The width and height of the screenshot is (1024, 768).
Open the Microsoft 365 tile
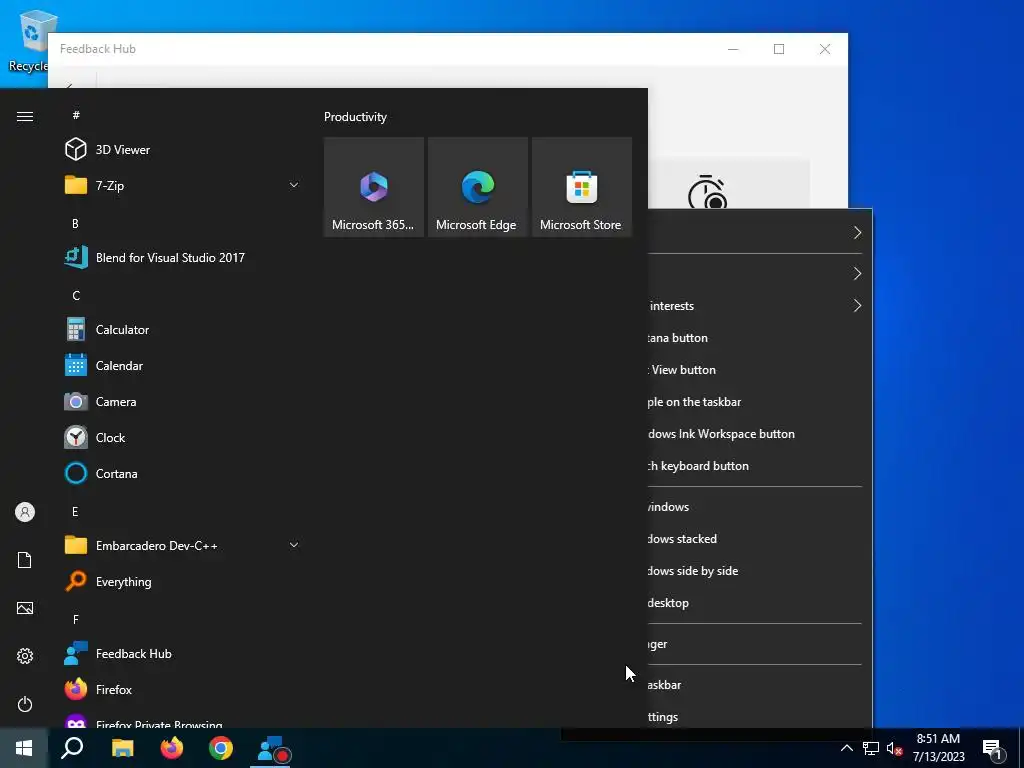[x=374, y=187]
